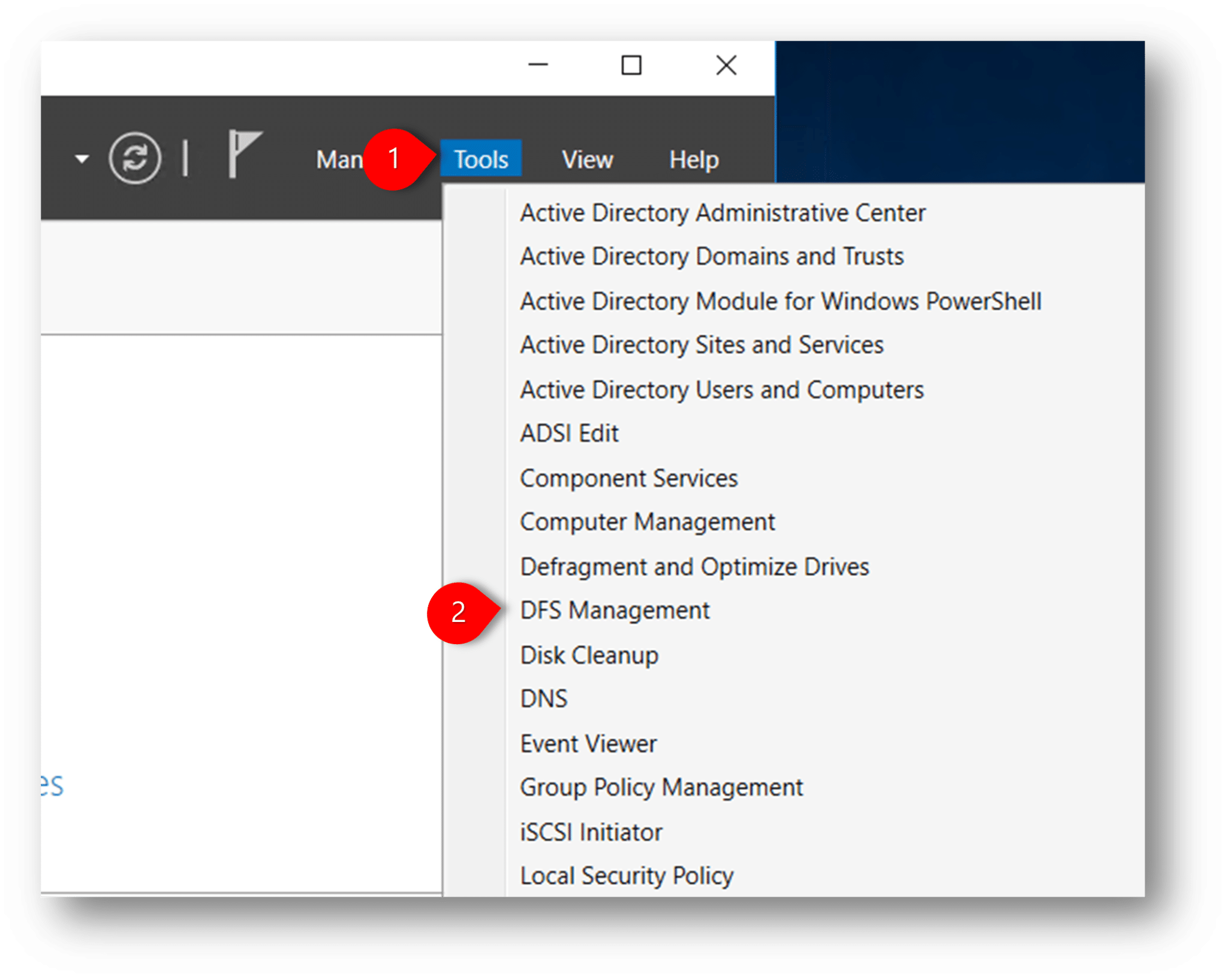Expand the dropdown arrow left of the Refresh icon

click(82, 158)
